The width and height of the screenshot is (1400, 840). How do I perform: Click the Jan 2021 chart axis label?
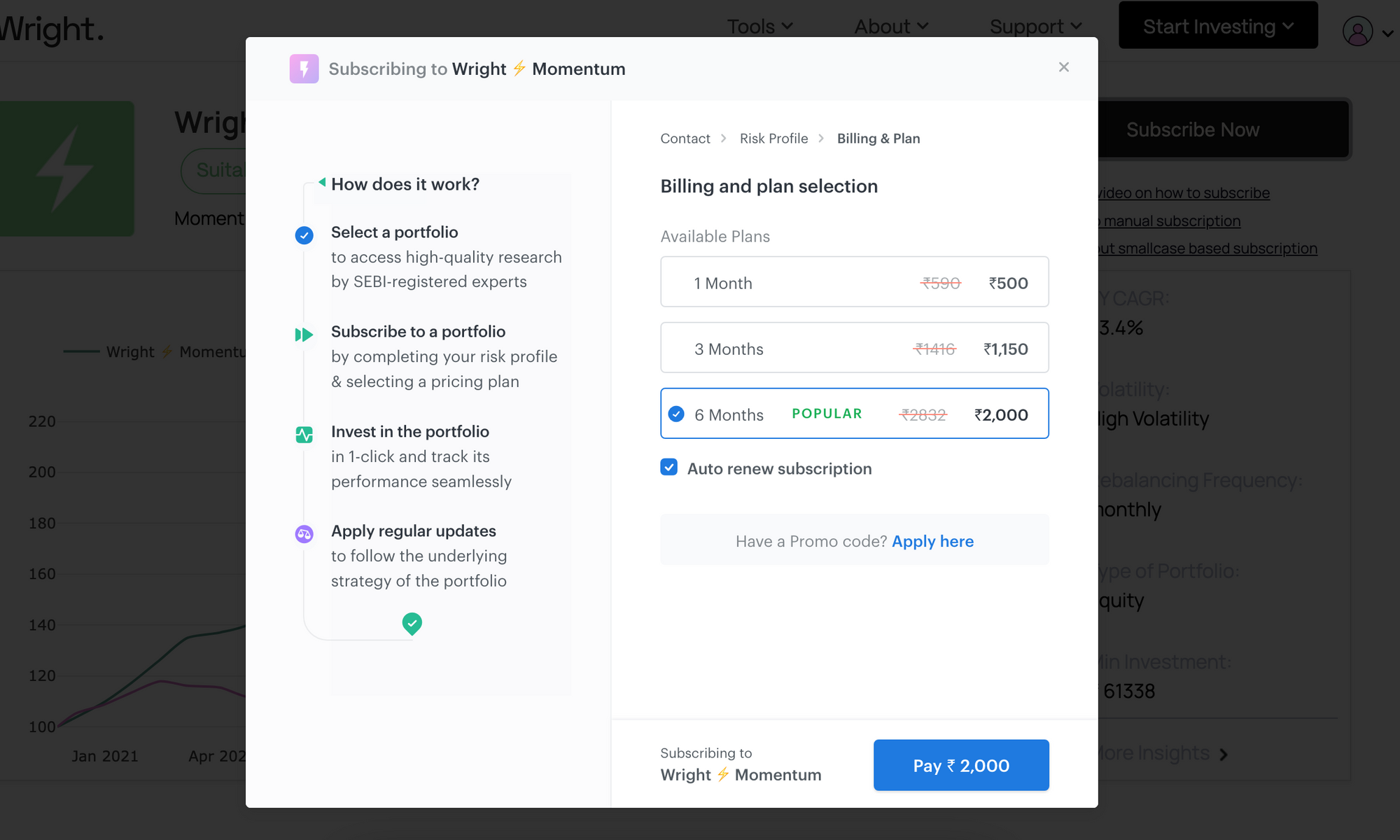(x=105, y=756)
